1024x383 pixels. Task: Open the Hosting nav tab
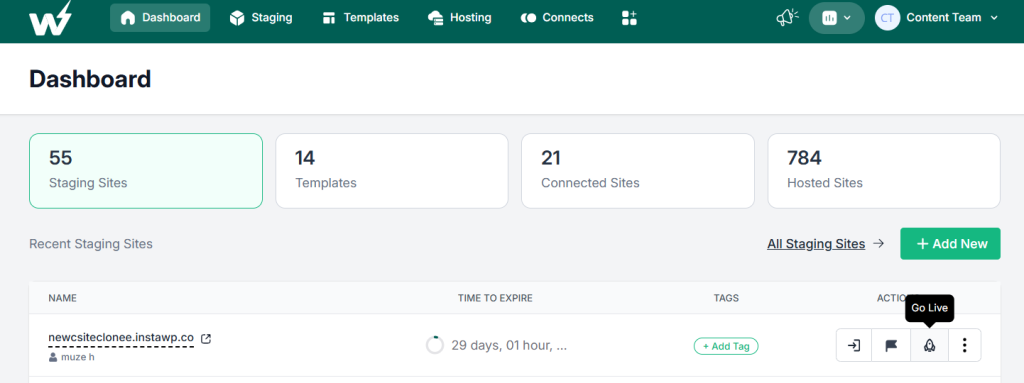tap(459, 18)
